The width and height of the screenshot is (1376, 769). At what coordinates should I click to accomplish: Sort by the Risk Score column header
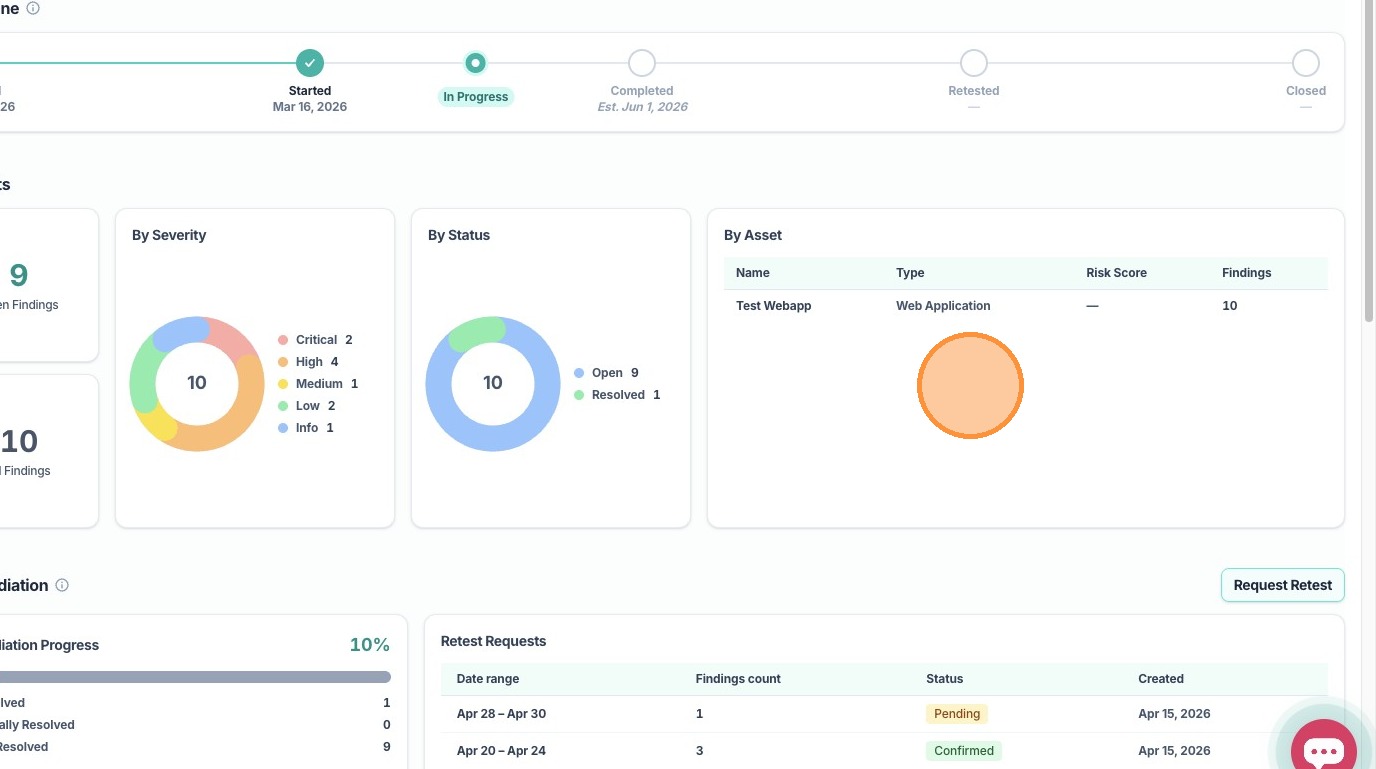(x=1116, y=273)
